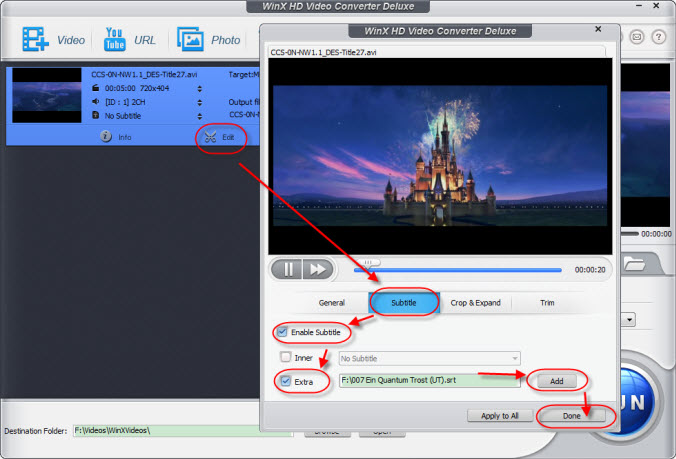Minimize the main WinX window

(x=639, y=6)
